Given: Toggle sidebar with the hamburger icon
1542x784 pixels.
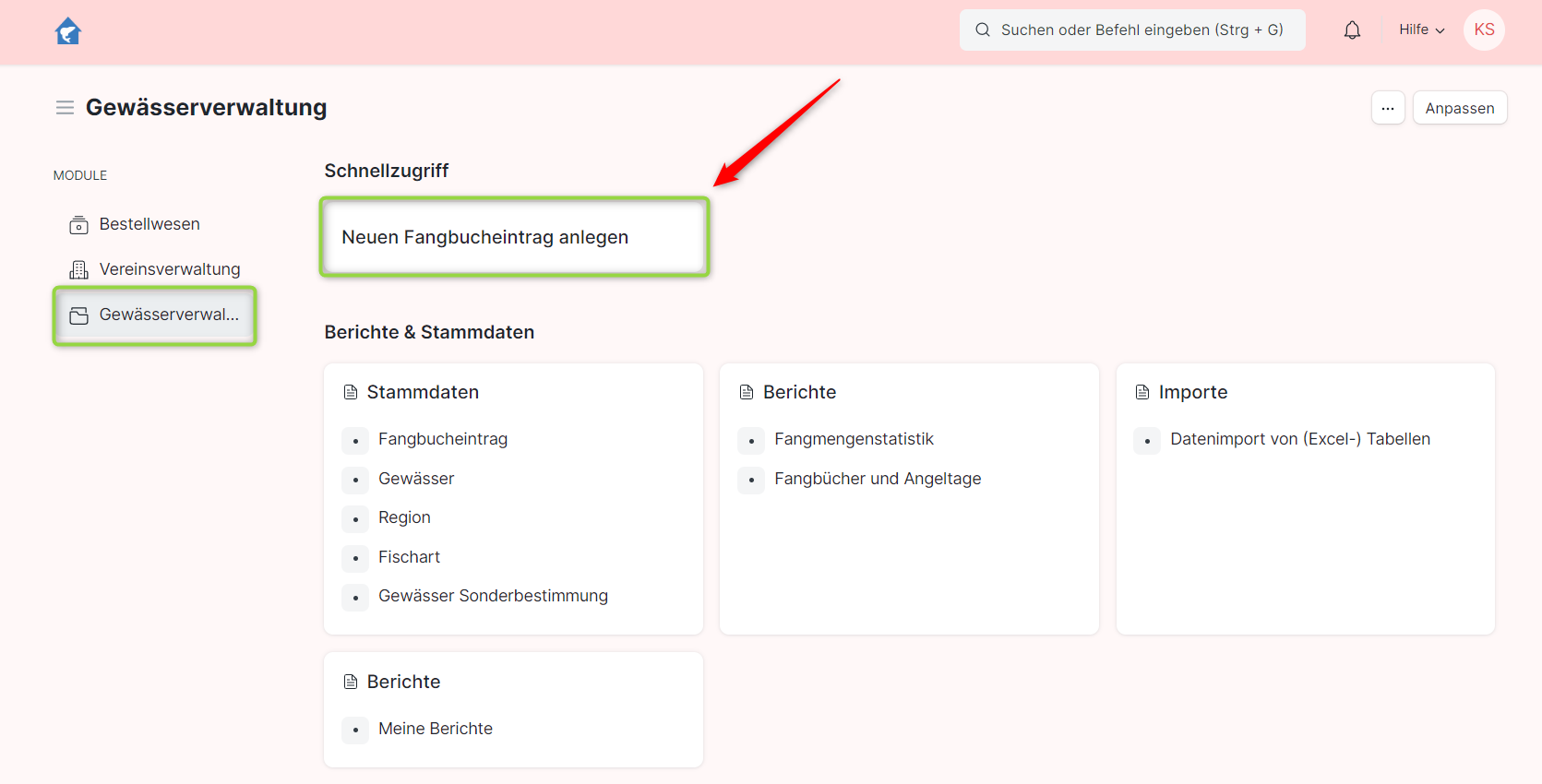Looking at the screenshot, I should 65,108.
